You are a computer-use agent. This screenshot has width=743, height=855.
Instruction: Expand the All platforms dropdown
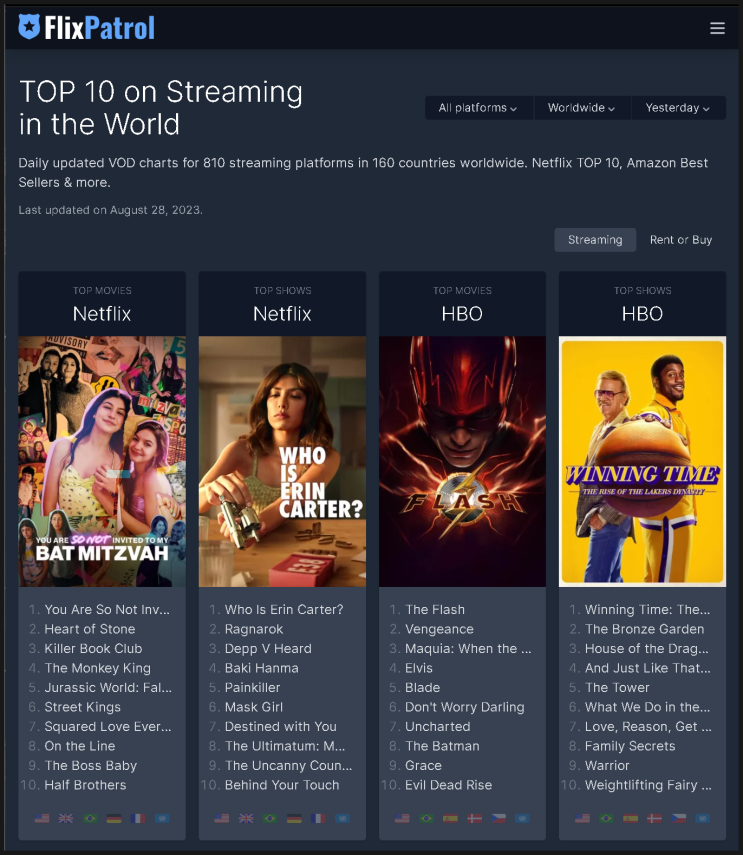click(478, 108)
